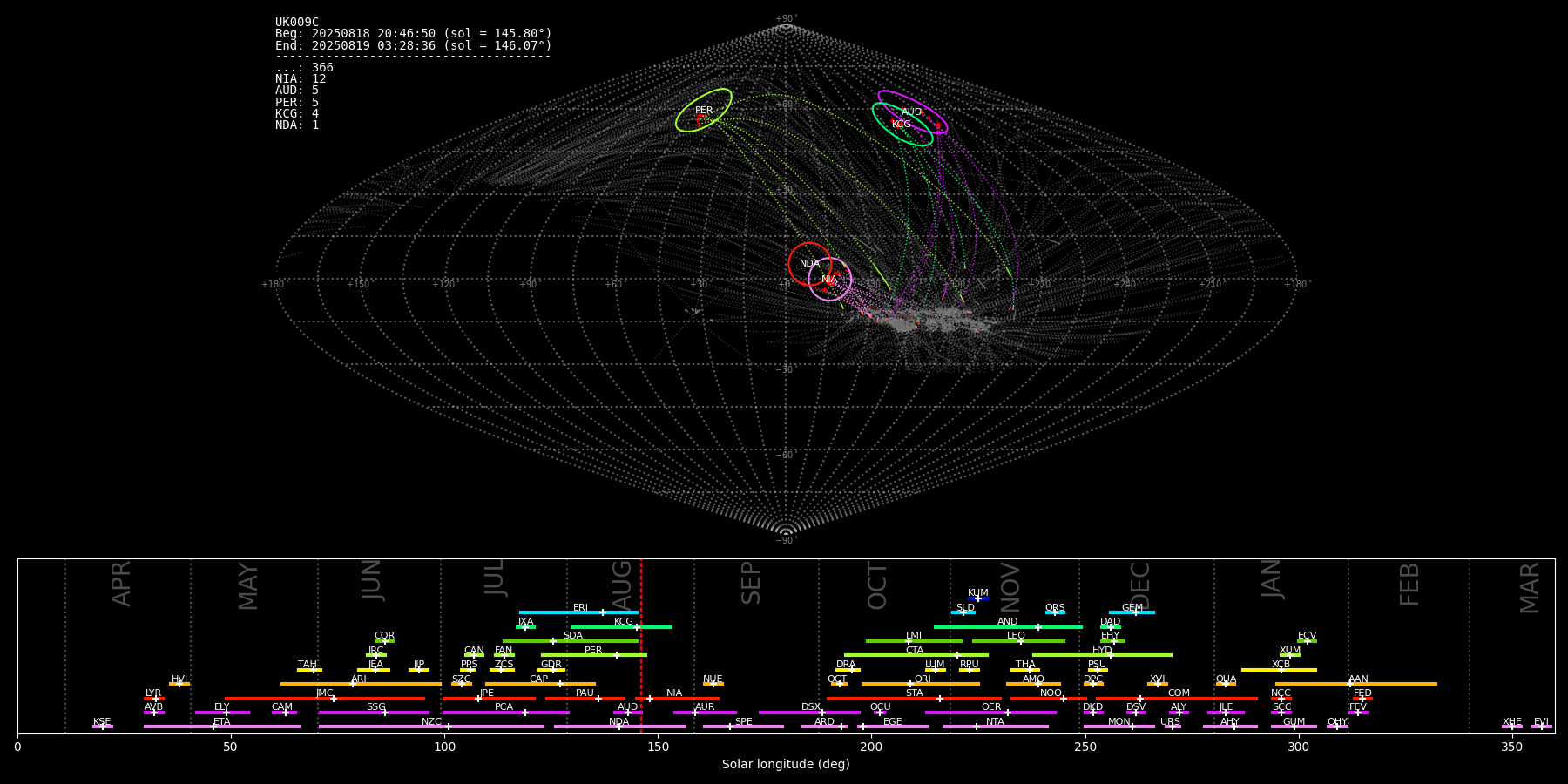Image resolution: width=1568 pixels, height=784 pixels.
Task: Click the SDA timeline bar
Action: [571, 641]
